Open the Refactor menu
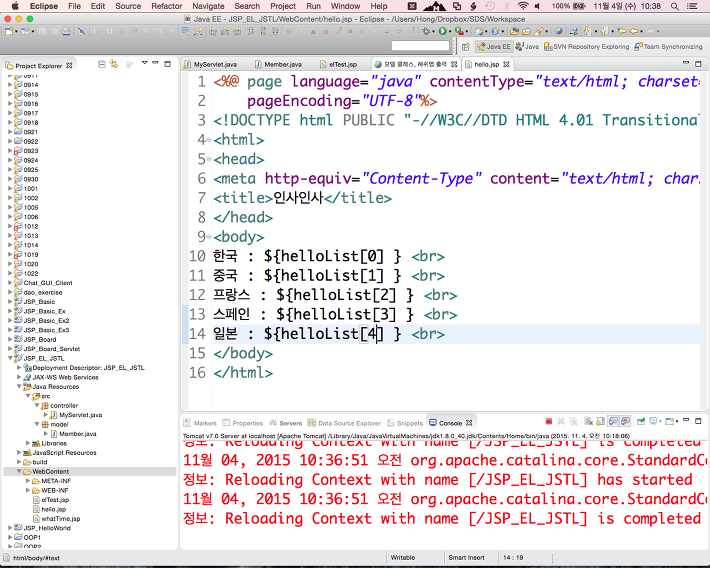 (x=167, y=6)
